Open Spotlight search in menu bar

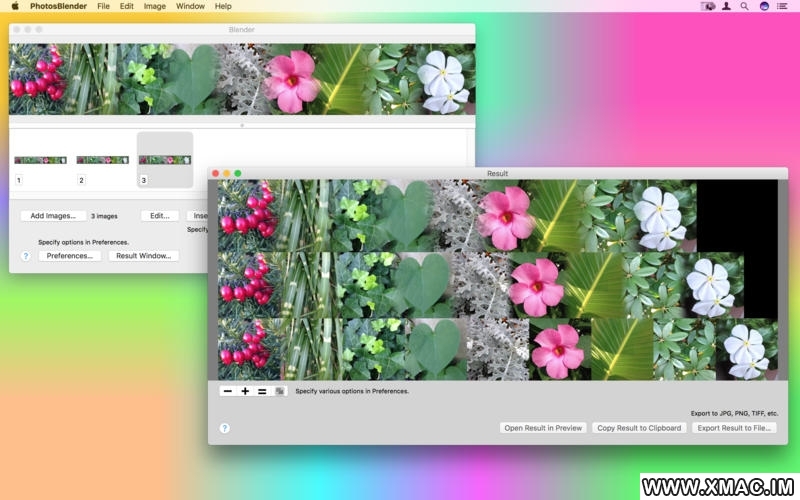pyautogui.click(x=744, y=6)
